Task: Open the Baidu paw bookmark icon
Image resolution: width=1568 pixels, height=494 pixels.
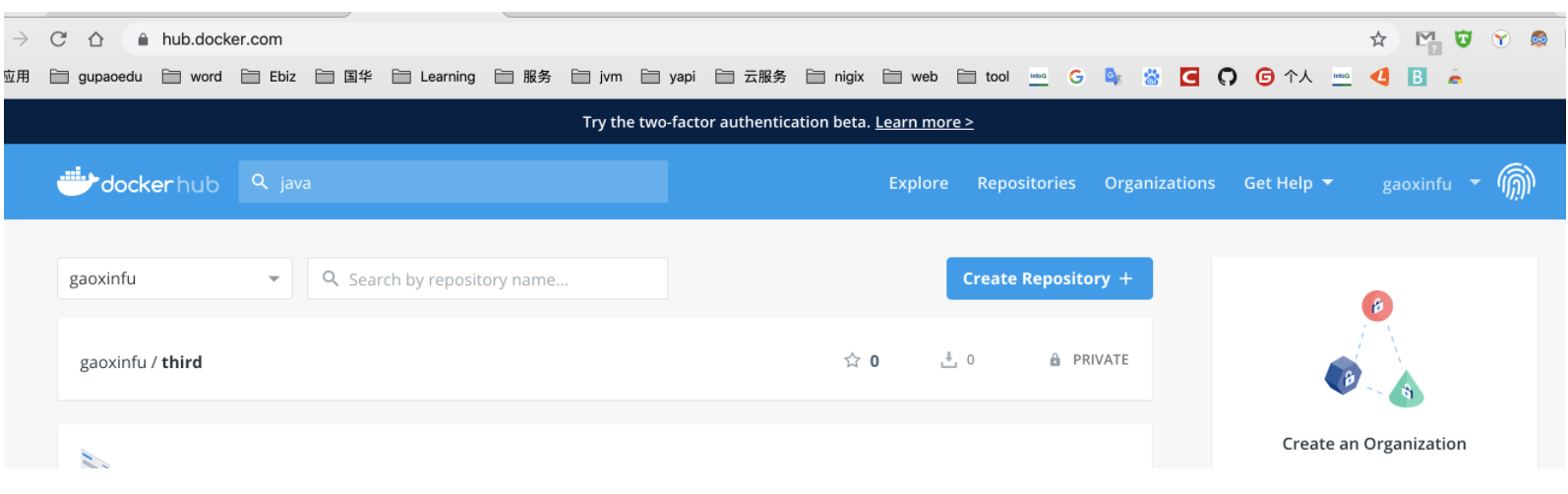Action: point(1152,77)
